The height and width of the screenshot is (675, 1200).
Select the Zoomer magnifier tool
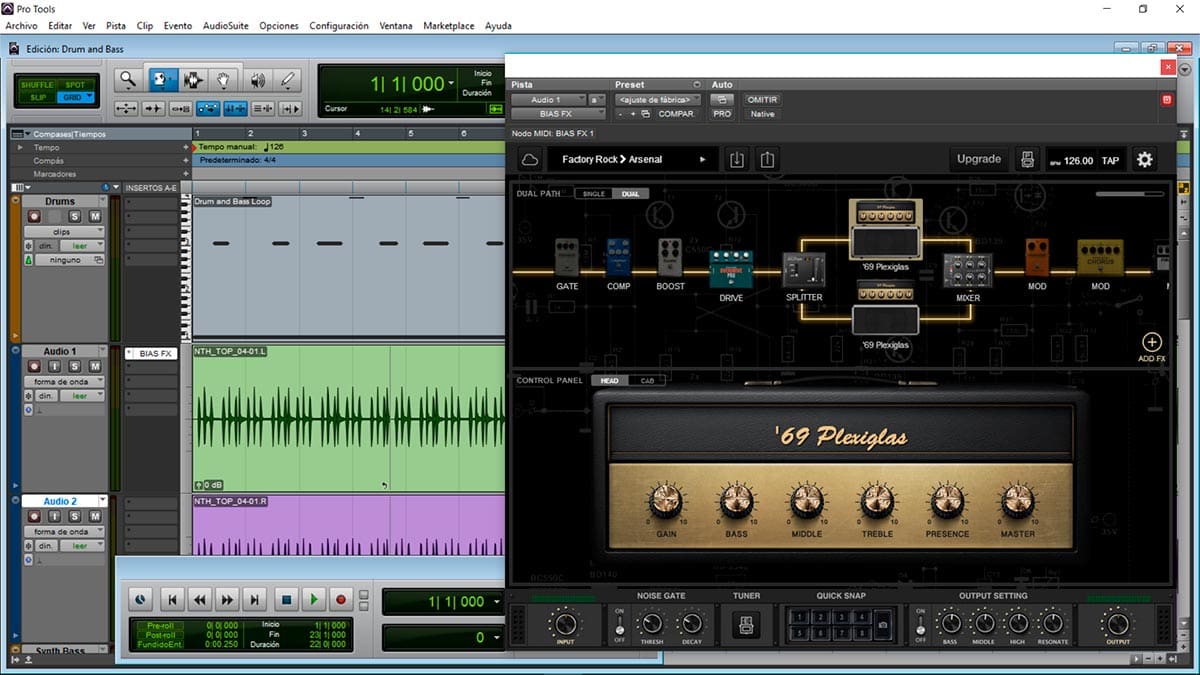tap(127, 80)
